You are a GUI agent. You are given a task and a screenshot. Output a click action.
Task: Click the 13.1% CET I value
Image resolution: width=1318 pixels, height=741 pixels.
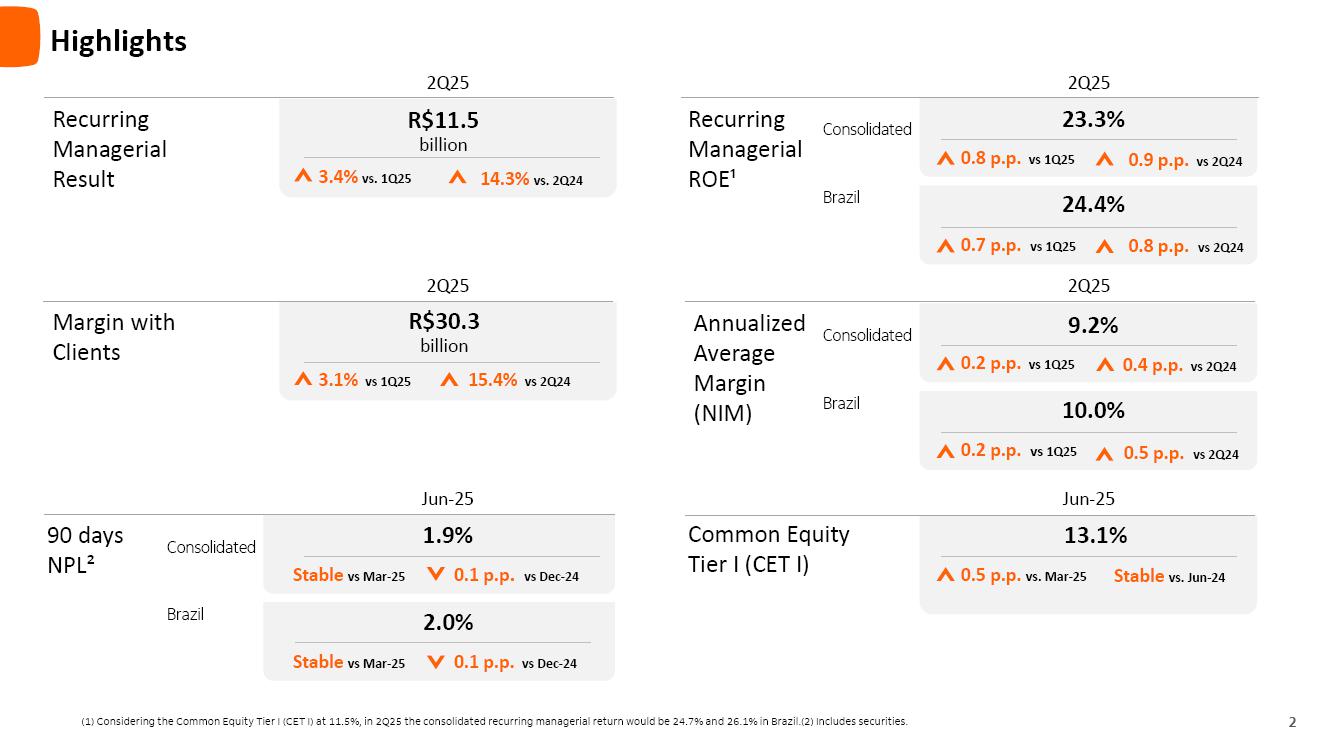pyautogui.click(x=1095, y=535)
